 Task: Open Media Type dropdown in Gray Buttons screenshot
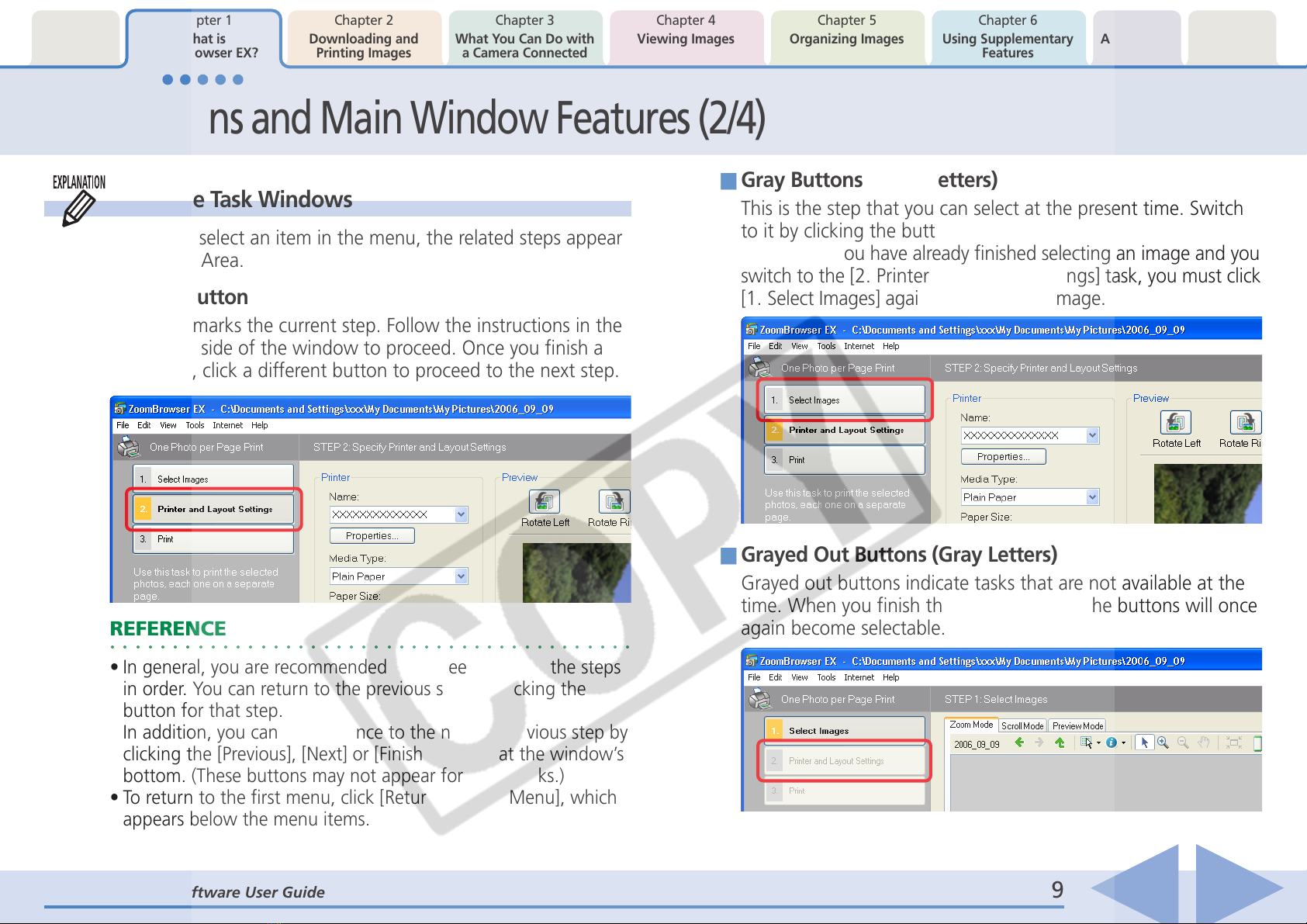(1092, 497)
